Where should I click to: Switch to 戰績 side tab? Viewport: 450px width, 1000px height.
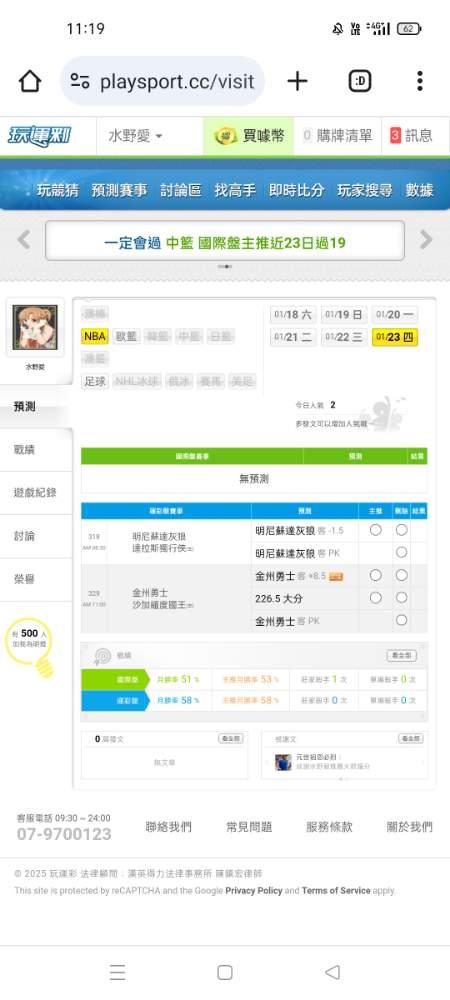click(36, 450)
